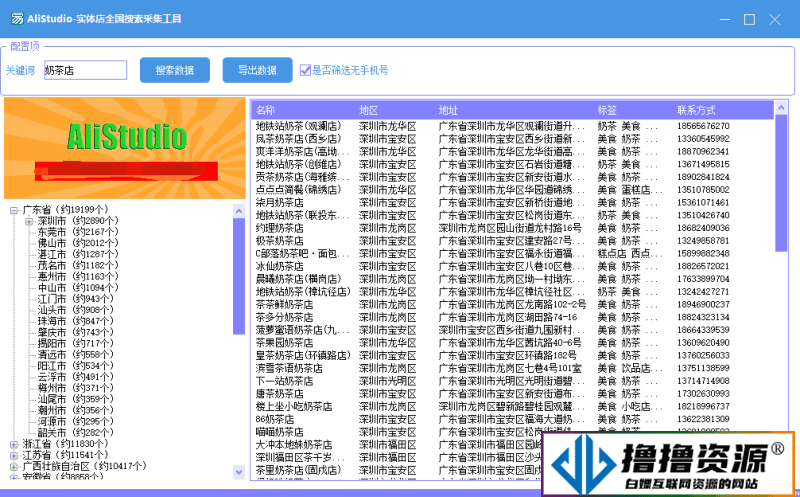Select the 皇茶奶茶店(环镇路店) row name

304,356
